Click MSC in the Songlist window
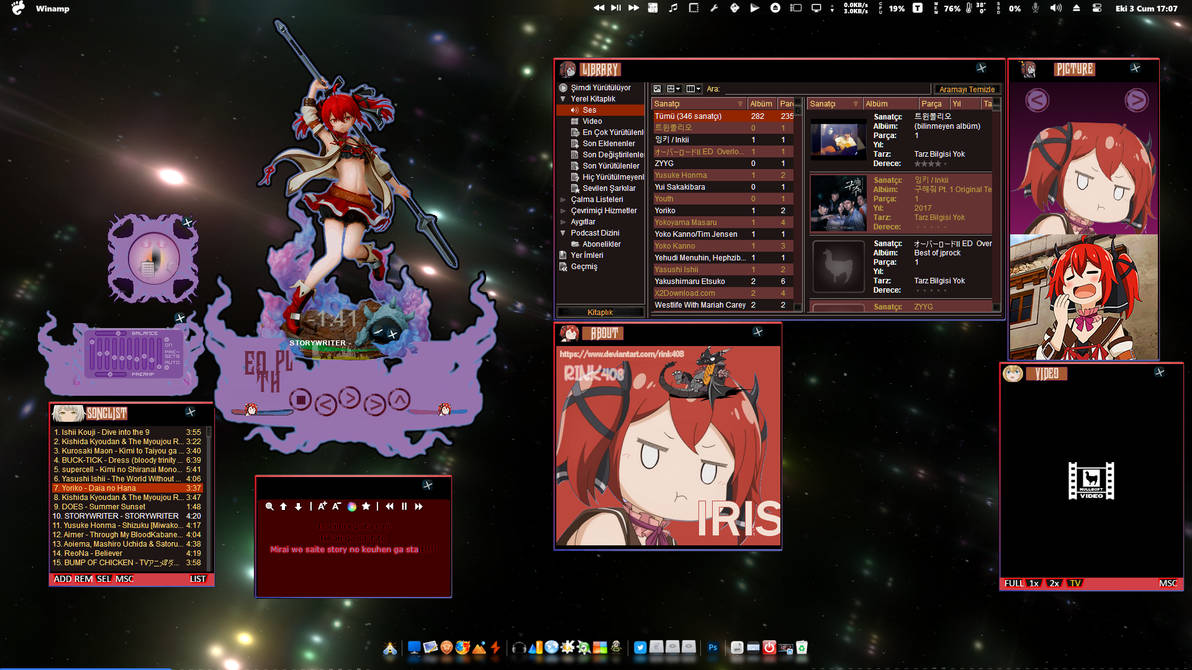 (125, 580)
